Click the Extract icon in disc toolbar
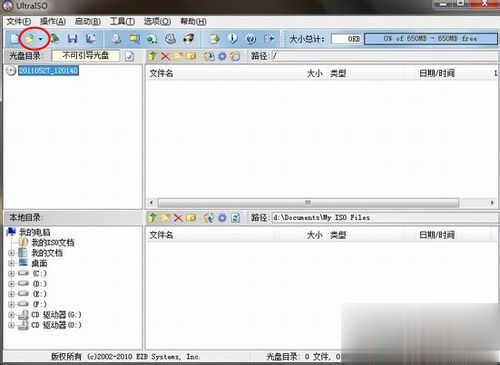500x365 pixels. pyautogui.click(x=209, y=56)
